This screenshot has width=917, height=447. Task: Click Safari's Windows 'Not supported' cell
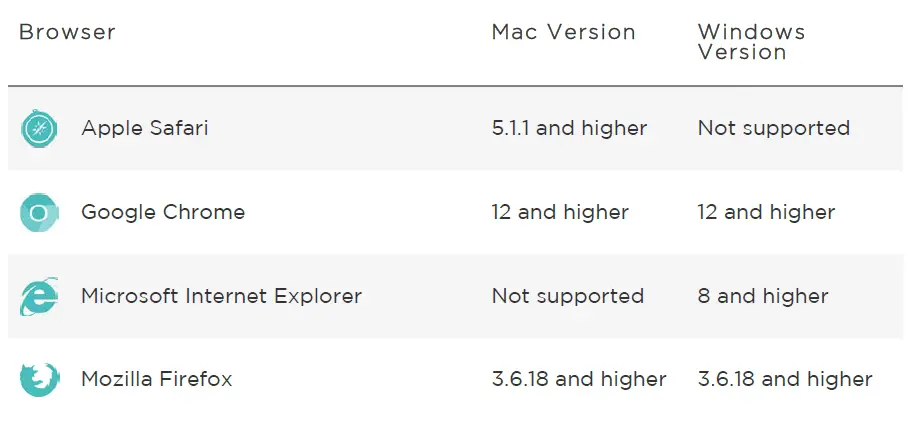click(774, 128)
